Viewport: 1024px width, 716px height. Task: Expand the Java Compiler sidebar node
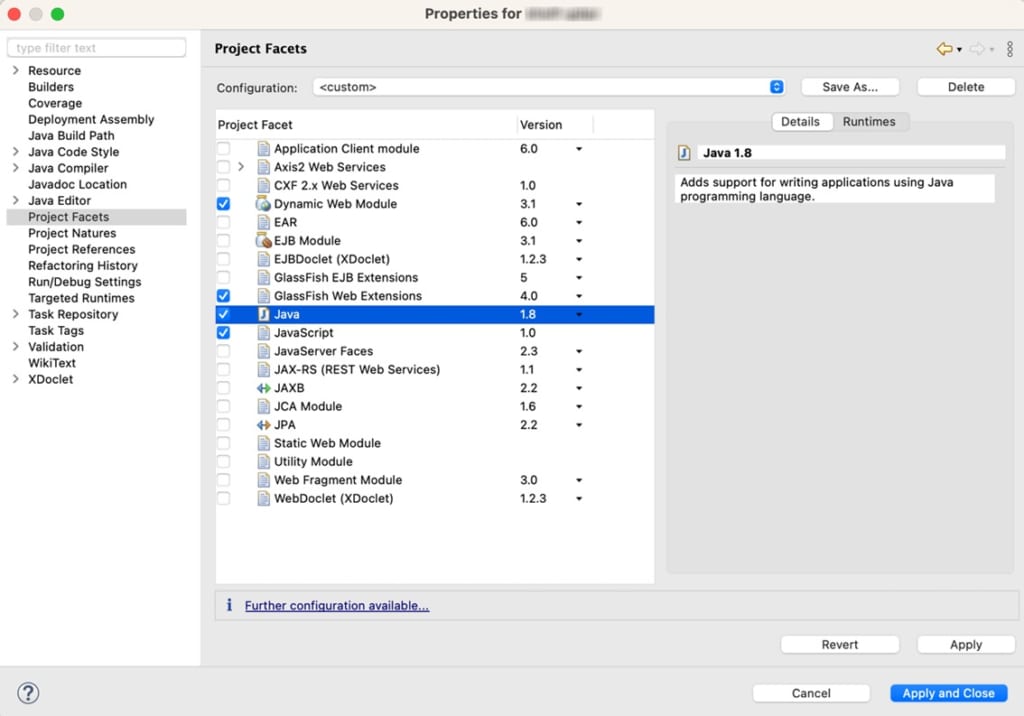coord(15,168)
